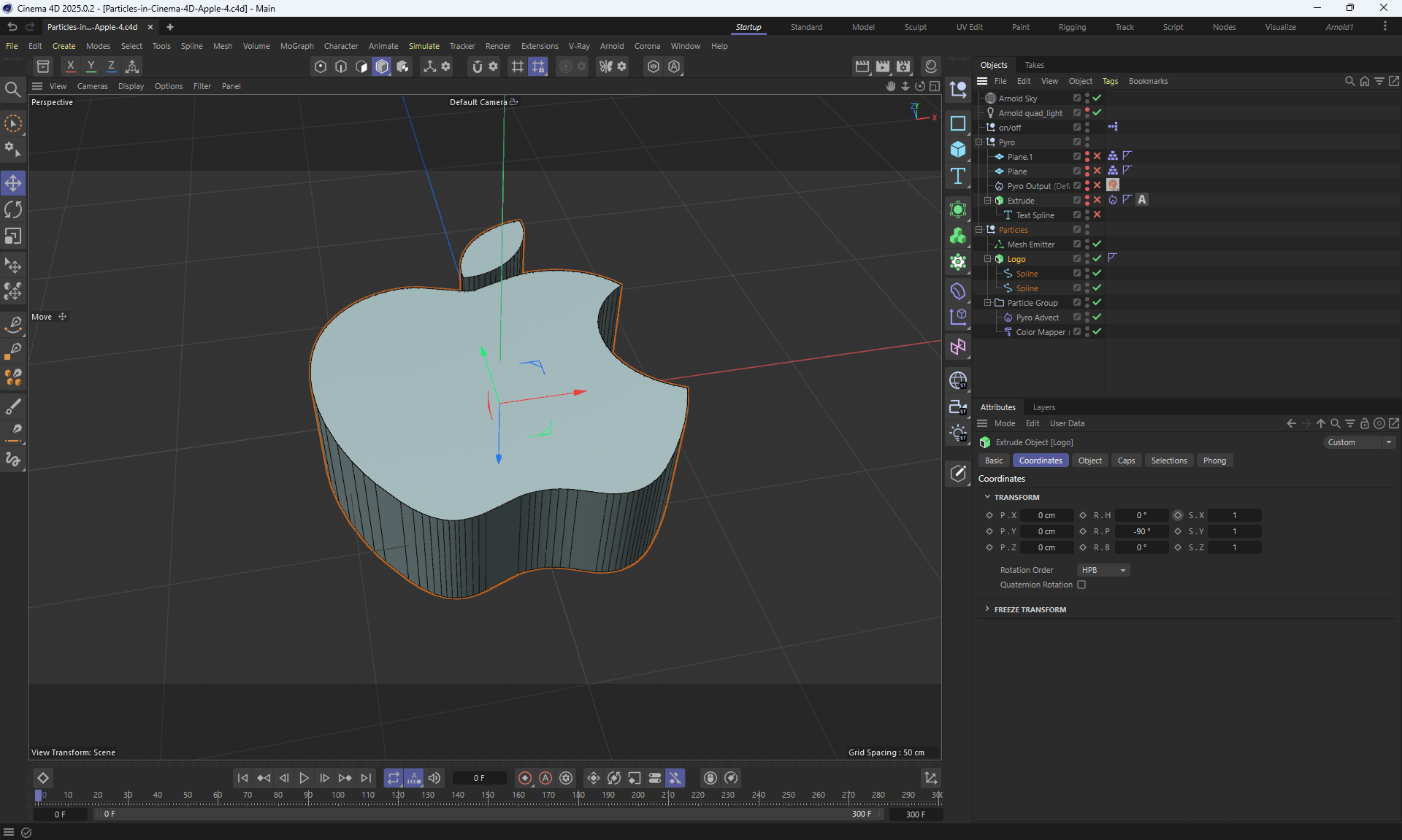1402x840 pixels.
Task: Click the R.P rotation input field
Action: click(x=1141, y=531)
